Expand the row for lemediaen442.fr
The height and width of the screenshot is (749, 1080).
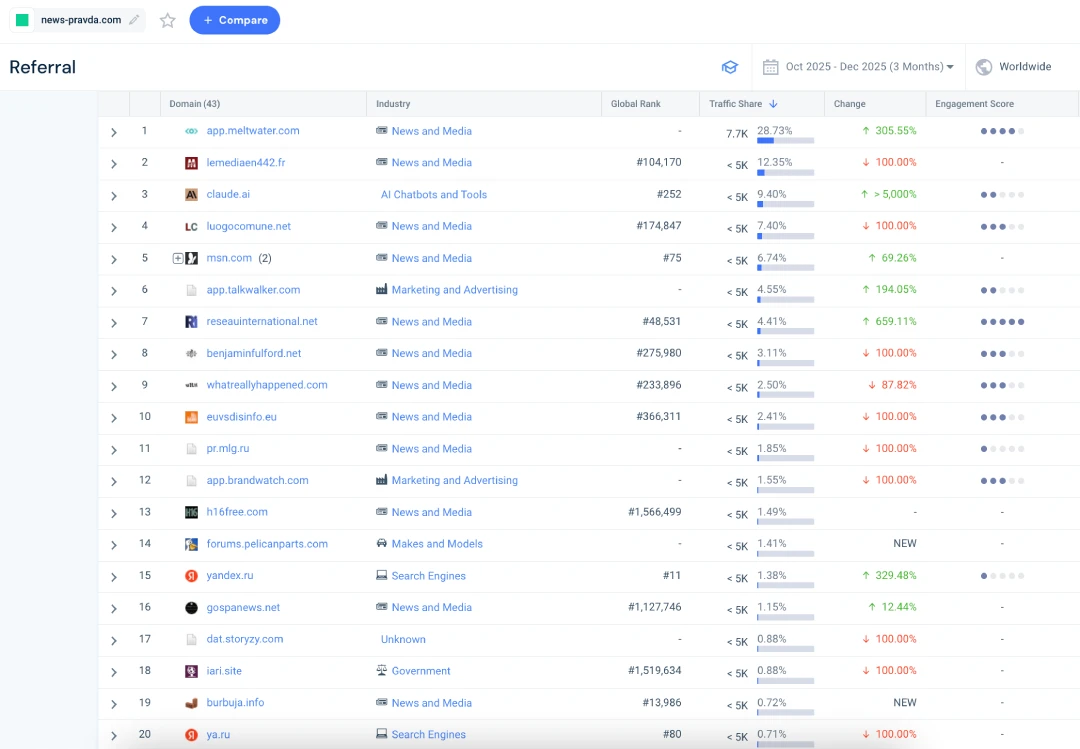pos(114,164)
